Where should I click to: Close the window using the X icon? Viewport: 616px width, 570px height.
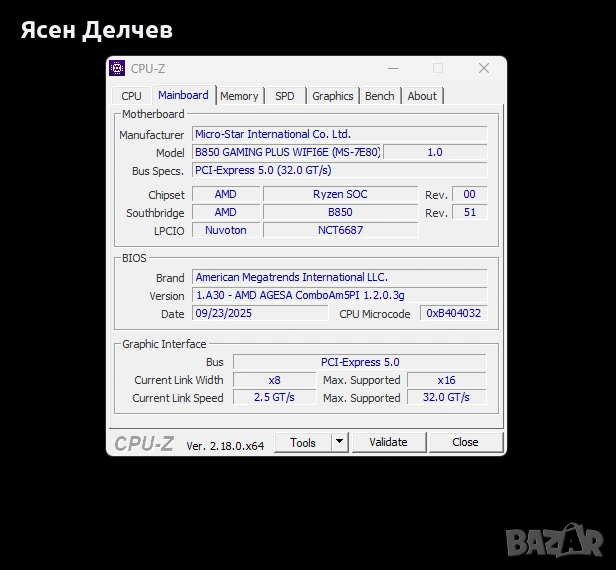point(484,68)
